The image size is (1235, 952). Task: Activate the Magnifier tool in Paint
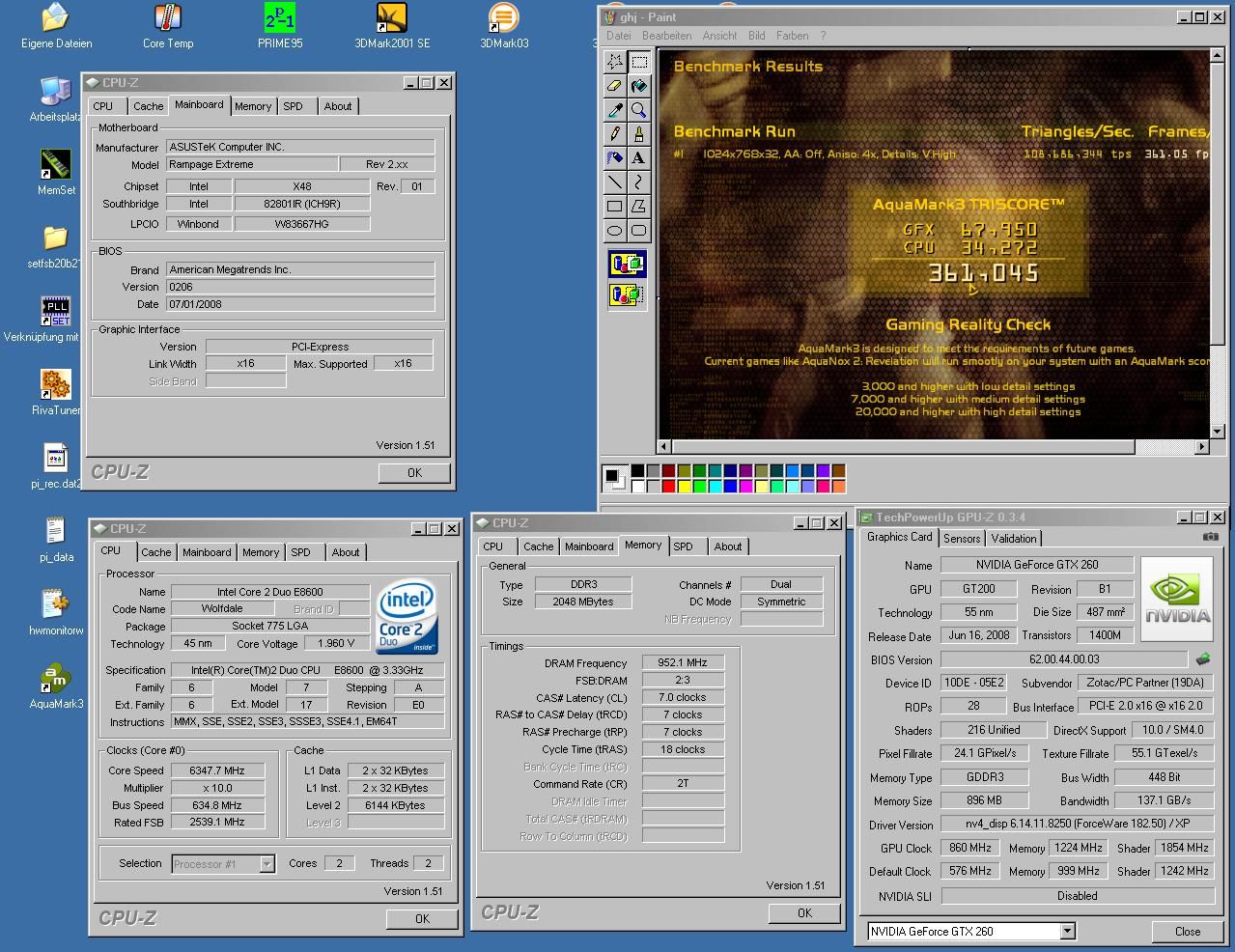point(638,110)
